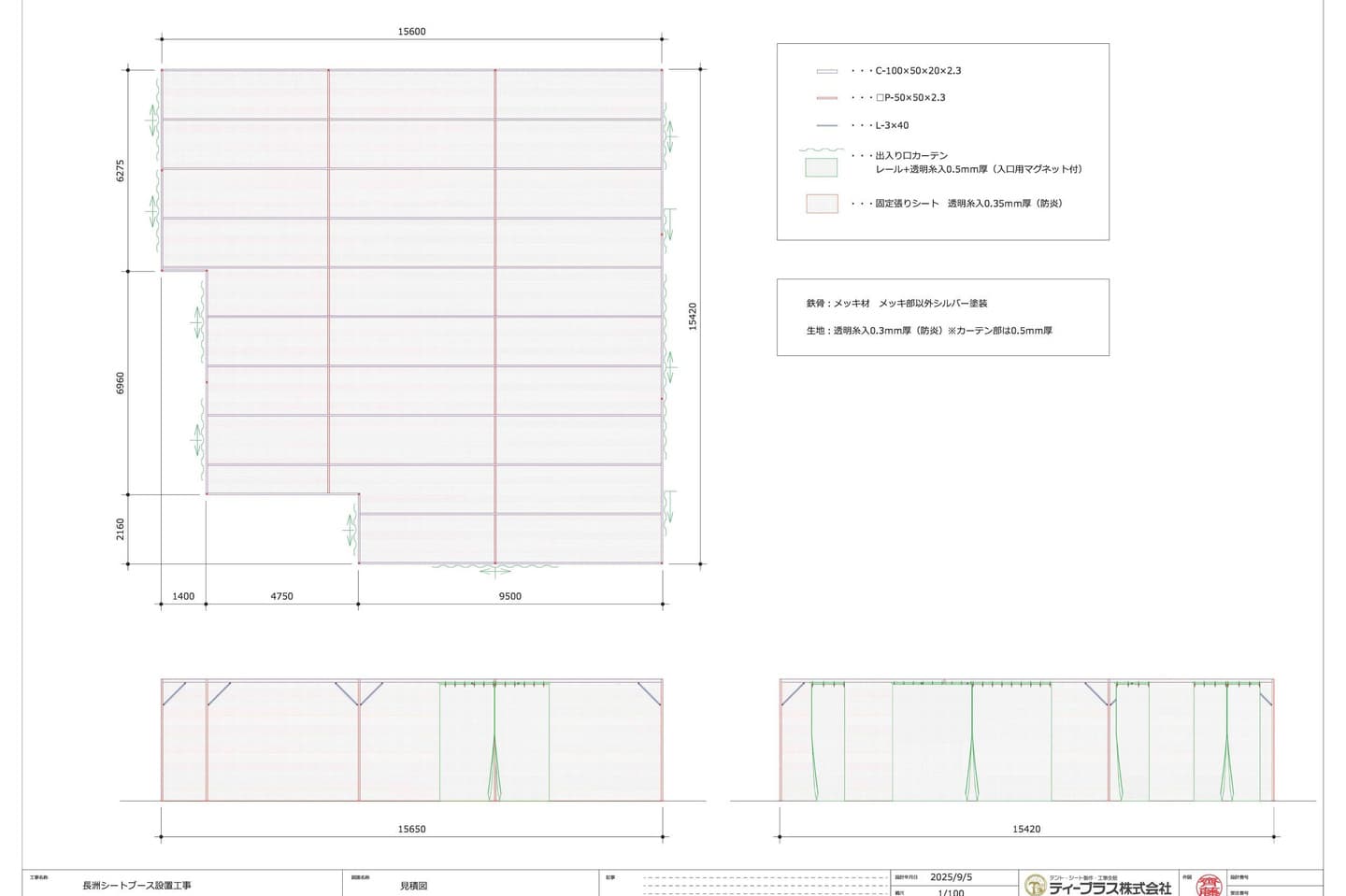Click the blue L-3×40 legend line

click(826, 125)
